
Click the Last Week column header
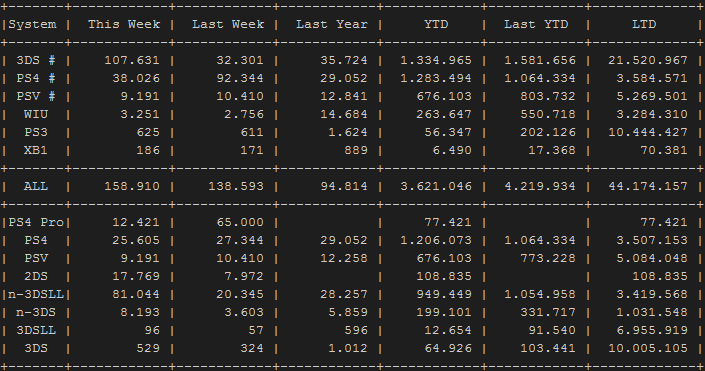(x=228, y=24)
